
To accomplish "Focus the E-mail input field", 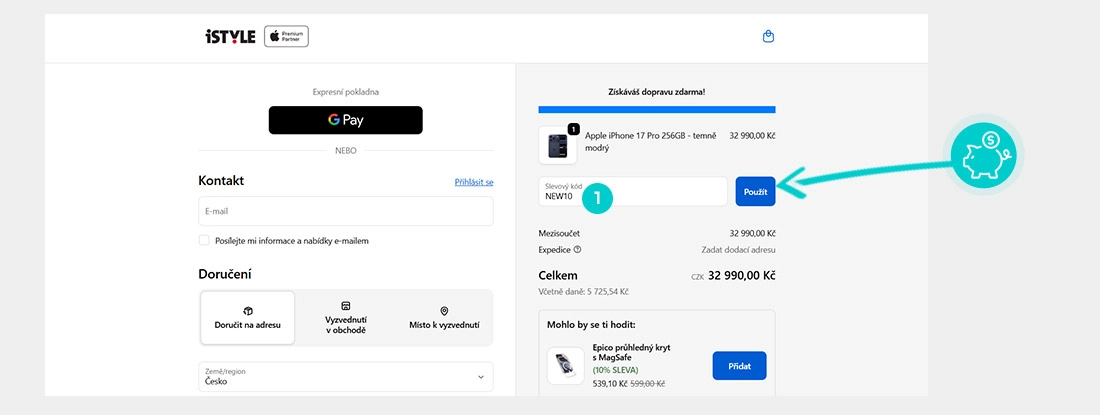I will click(345, 211).
